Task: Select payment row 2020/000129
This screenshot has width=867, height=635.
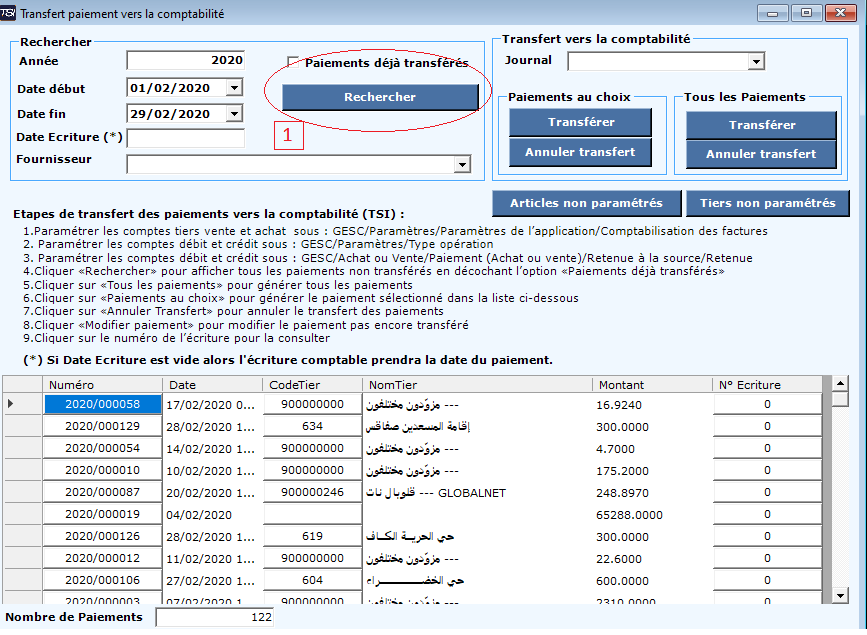Action: pyautogui.click(x=102, y=426)
